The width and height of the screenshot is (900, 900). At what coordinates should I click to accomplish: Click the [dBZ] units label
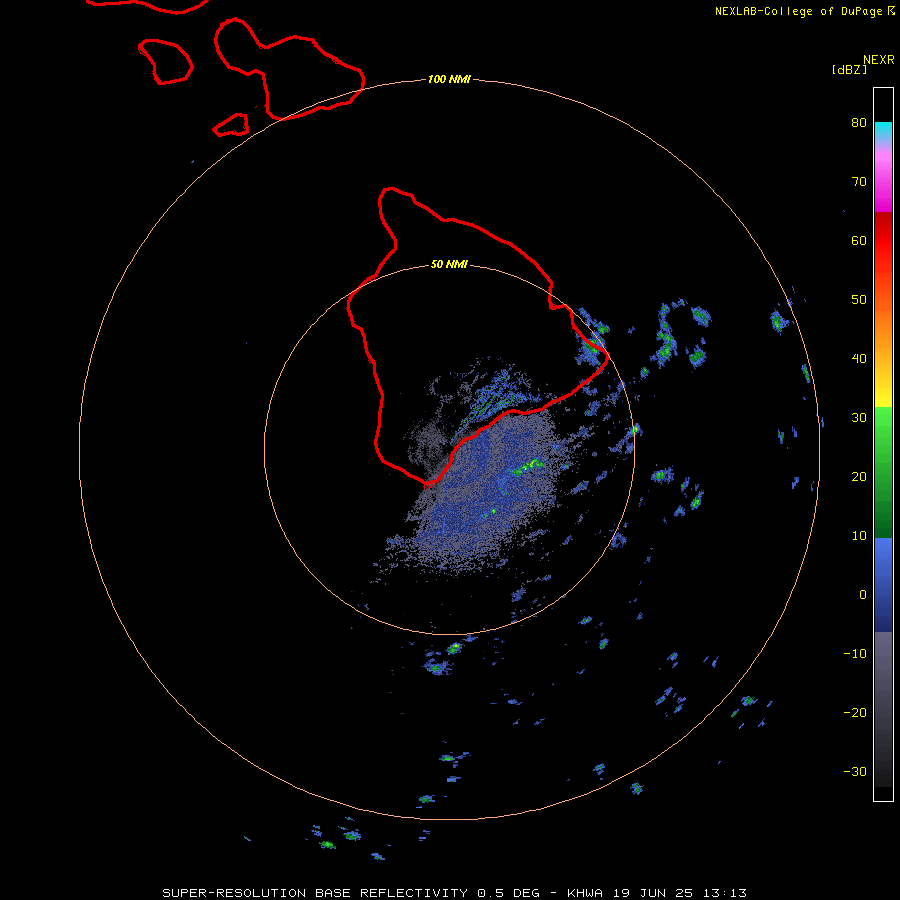click(849, 69)
